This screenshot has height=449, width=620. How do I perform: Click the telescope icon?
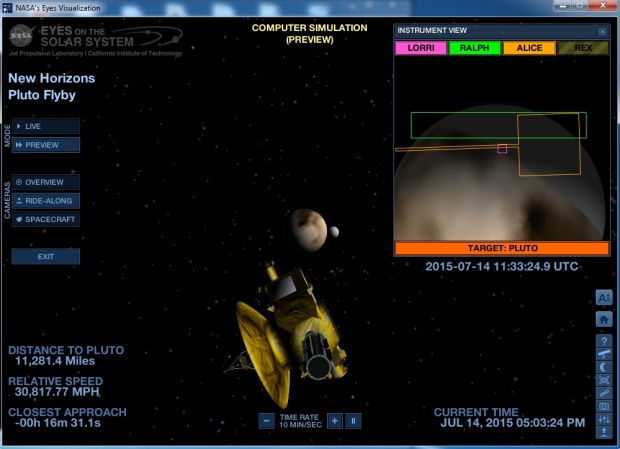(x=604, y=354)
